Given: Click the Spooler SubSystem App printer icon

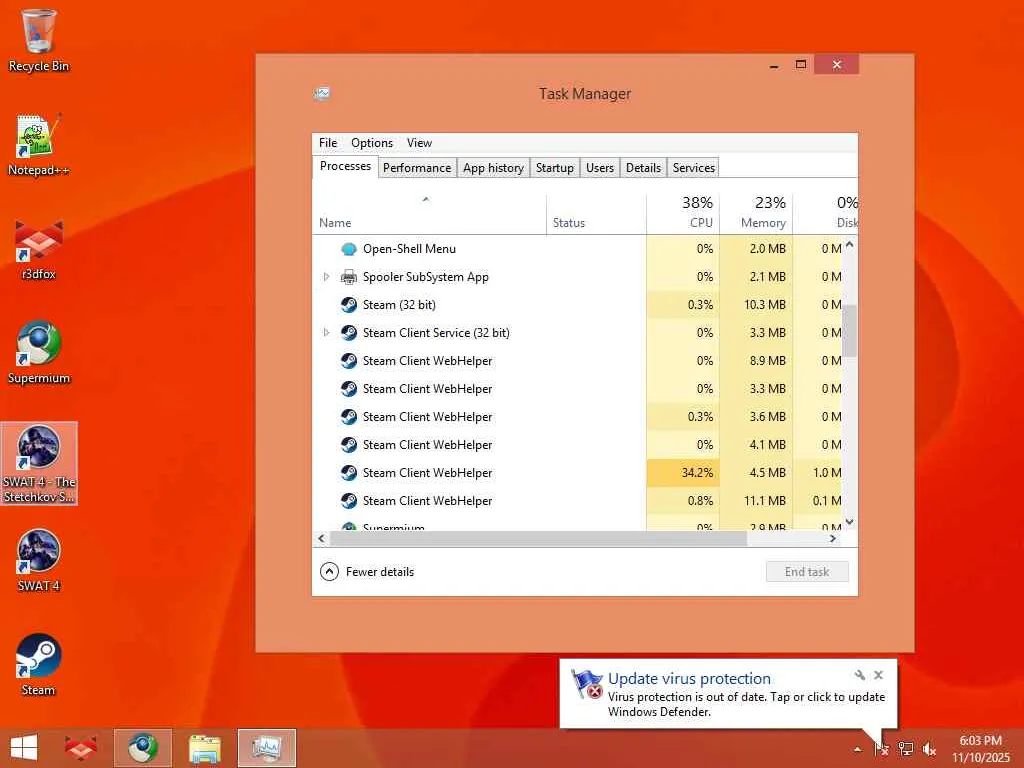Looking at the screenshot, I should (x=349, y=277).
